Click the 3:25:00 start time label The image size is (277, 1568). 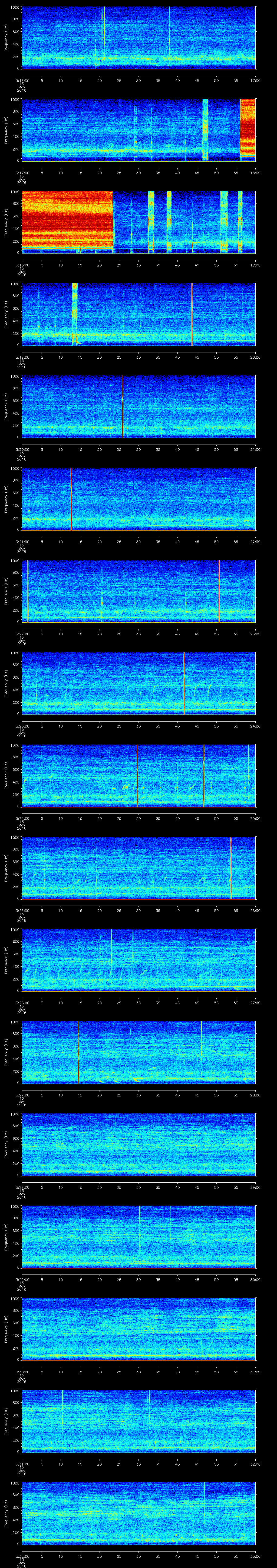point(22,910)
